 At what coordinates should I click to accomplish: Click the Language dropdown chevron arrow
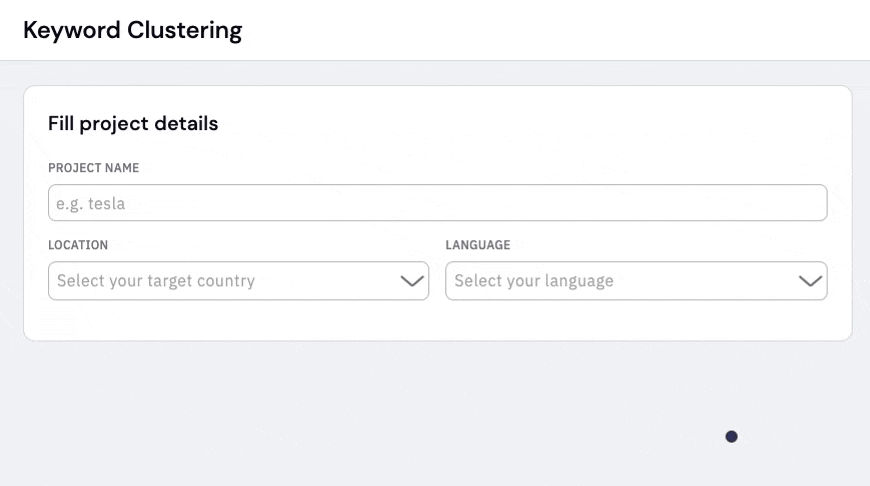click(810, 281)
